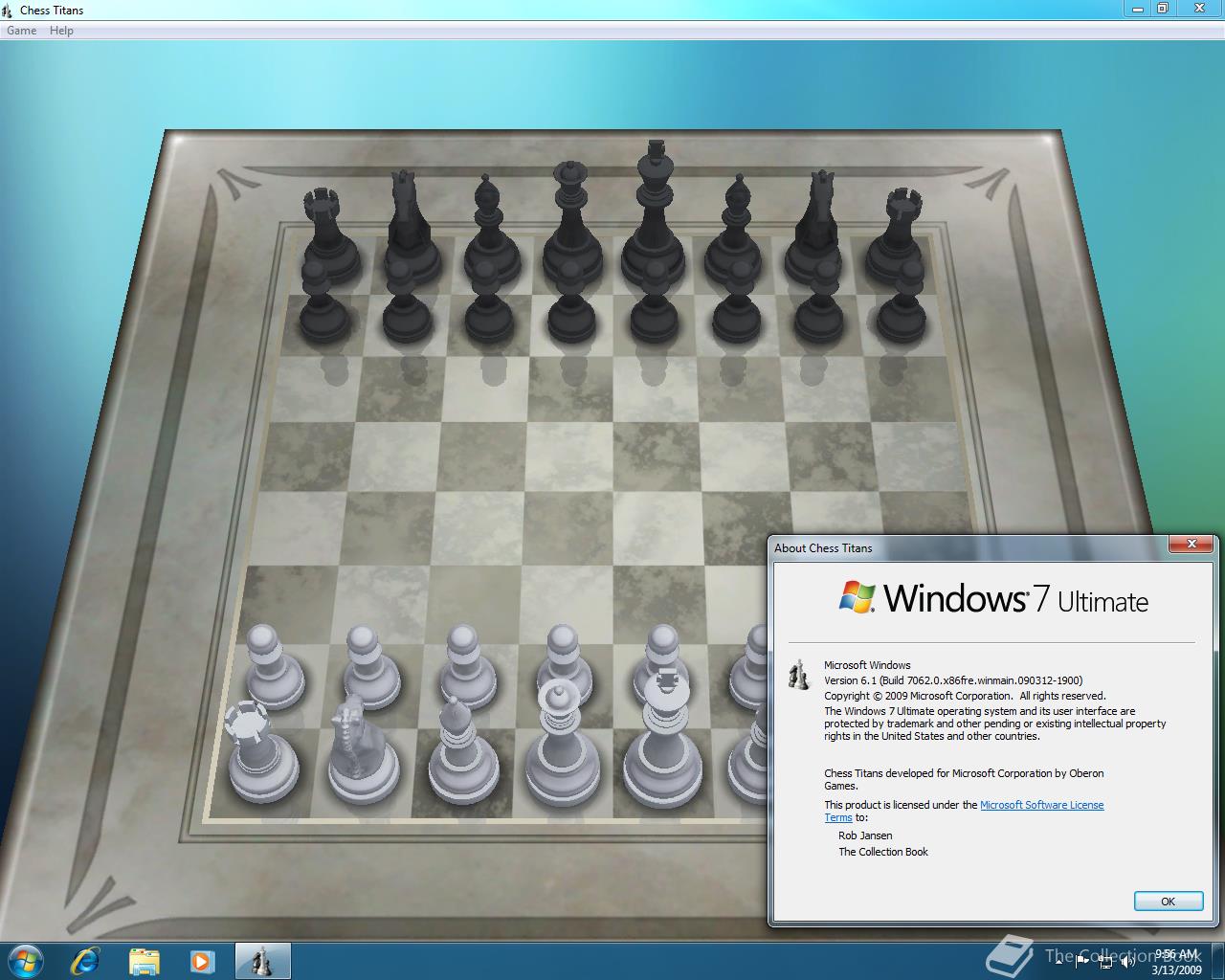Open the Game menu
The height and width of the screenshot is (980, 1225).
[21, 31]
